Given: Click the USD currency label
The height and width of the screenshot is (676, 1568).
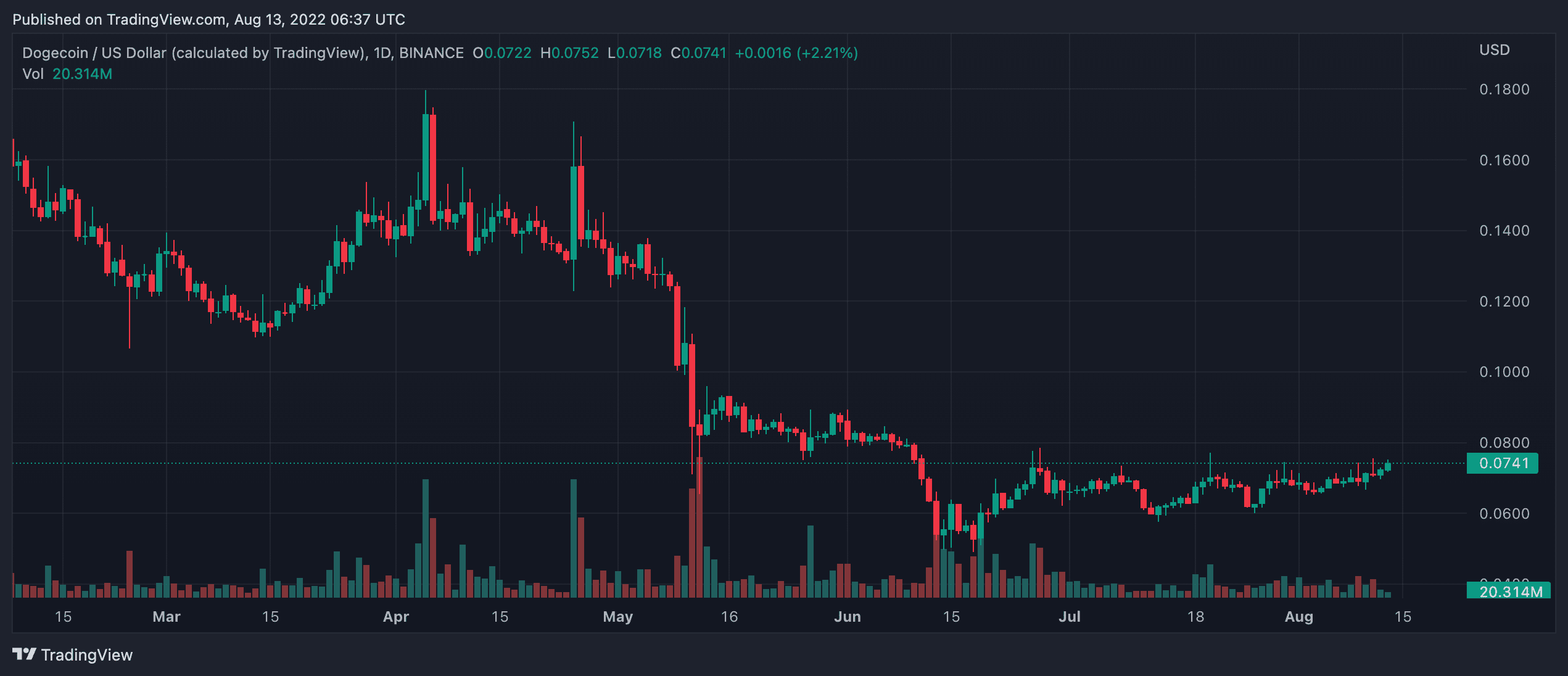Looking at the screenshot, I should click(x=1495, y=50).
